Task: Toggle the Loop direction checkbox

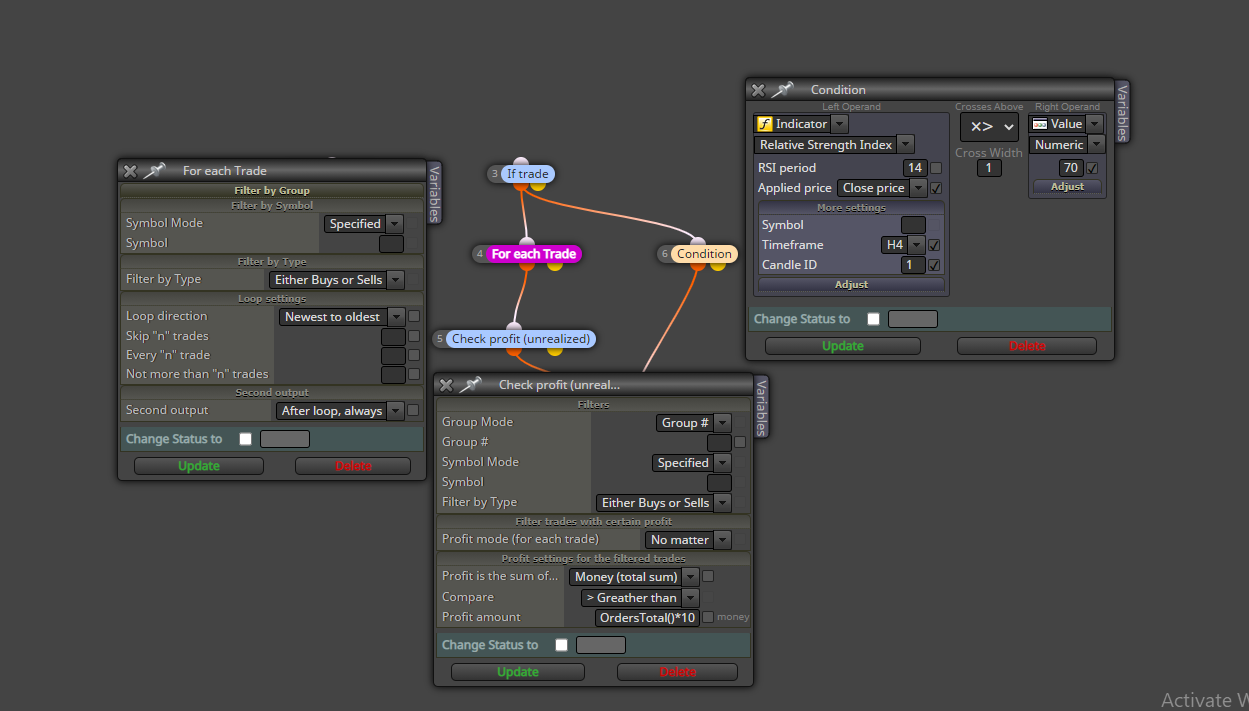Action: pyautogui.click(x=414, y=316)
